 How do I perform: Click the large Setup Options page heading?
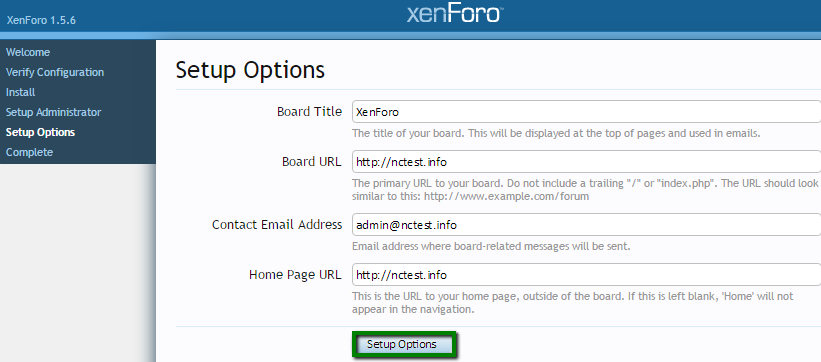tap(250, 70)
